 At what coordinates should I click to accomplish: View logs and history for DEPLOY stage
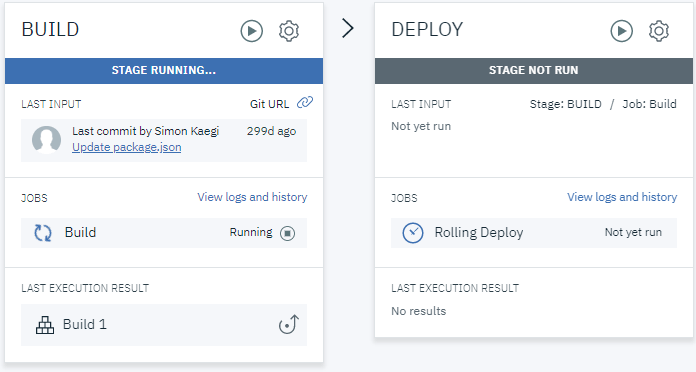[622, 197]
